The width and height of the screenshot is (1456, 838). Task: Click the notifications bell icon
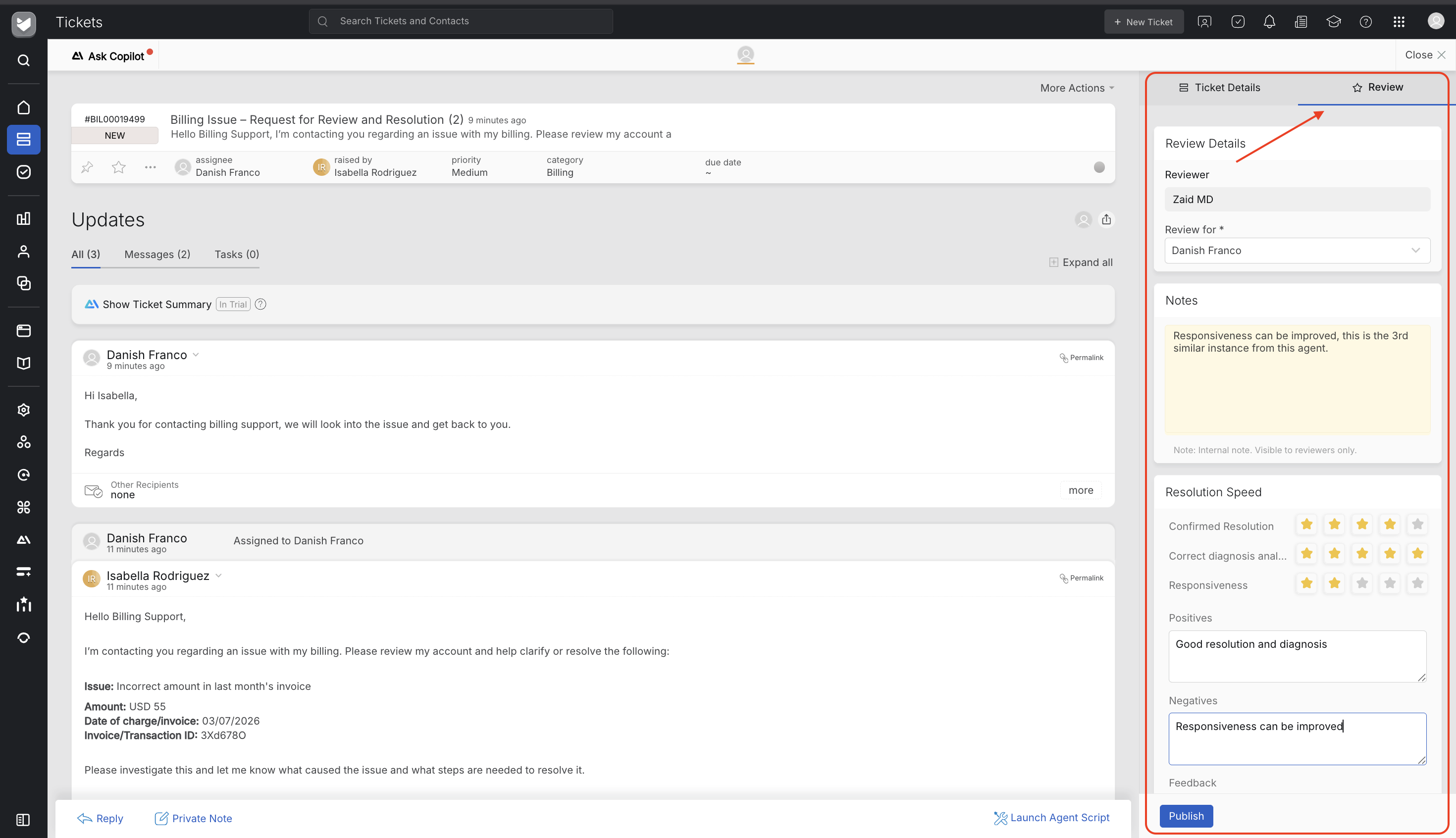click(x=1269, y=22)
